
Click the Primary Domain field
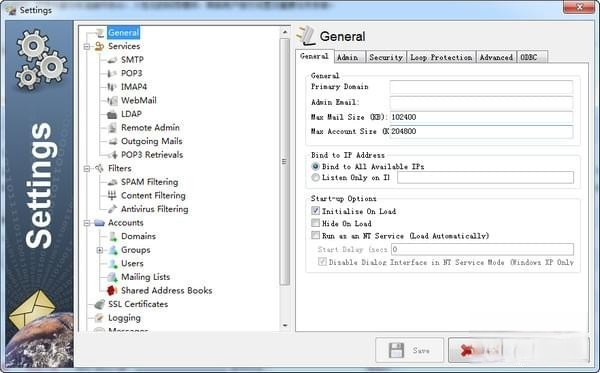(x=481, y=87)
